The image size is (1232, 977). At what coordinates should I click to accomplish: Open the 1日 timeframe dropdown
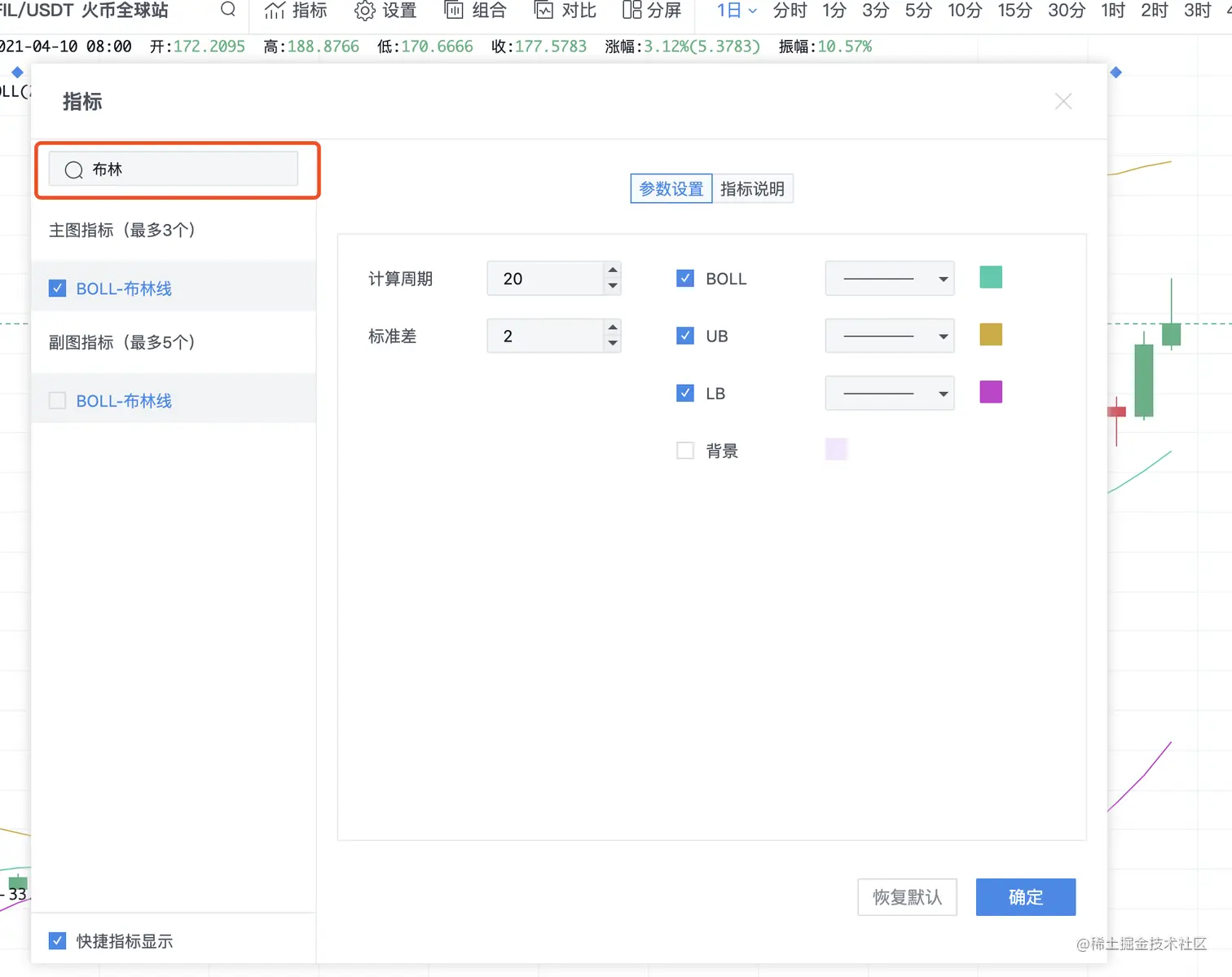pyautogui.click(x=734, y=11)
